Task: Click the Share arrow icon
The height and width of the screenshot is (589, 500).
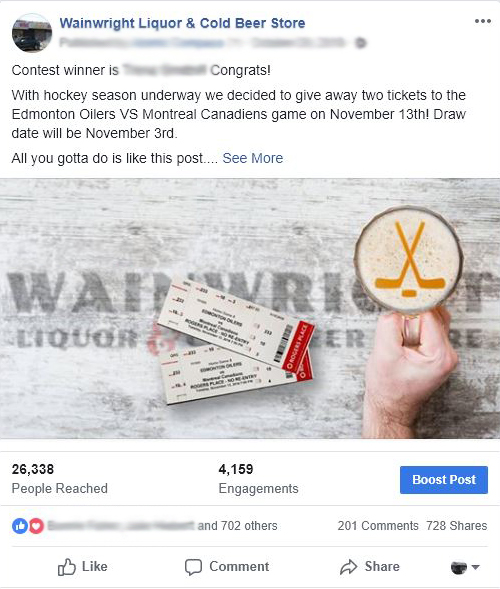Action: click(x=349, y=567)
